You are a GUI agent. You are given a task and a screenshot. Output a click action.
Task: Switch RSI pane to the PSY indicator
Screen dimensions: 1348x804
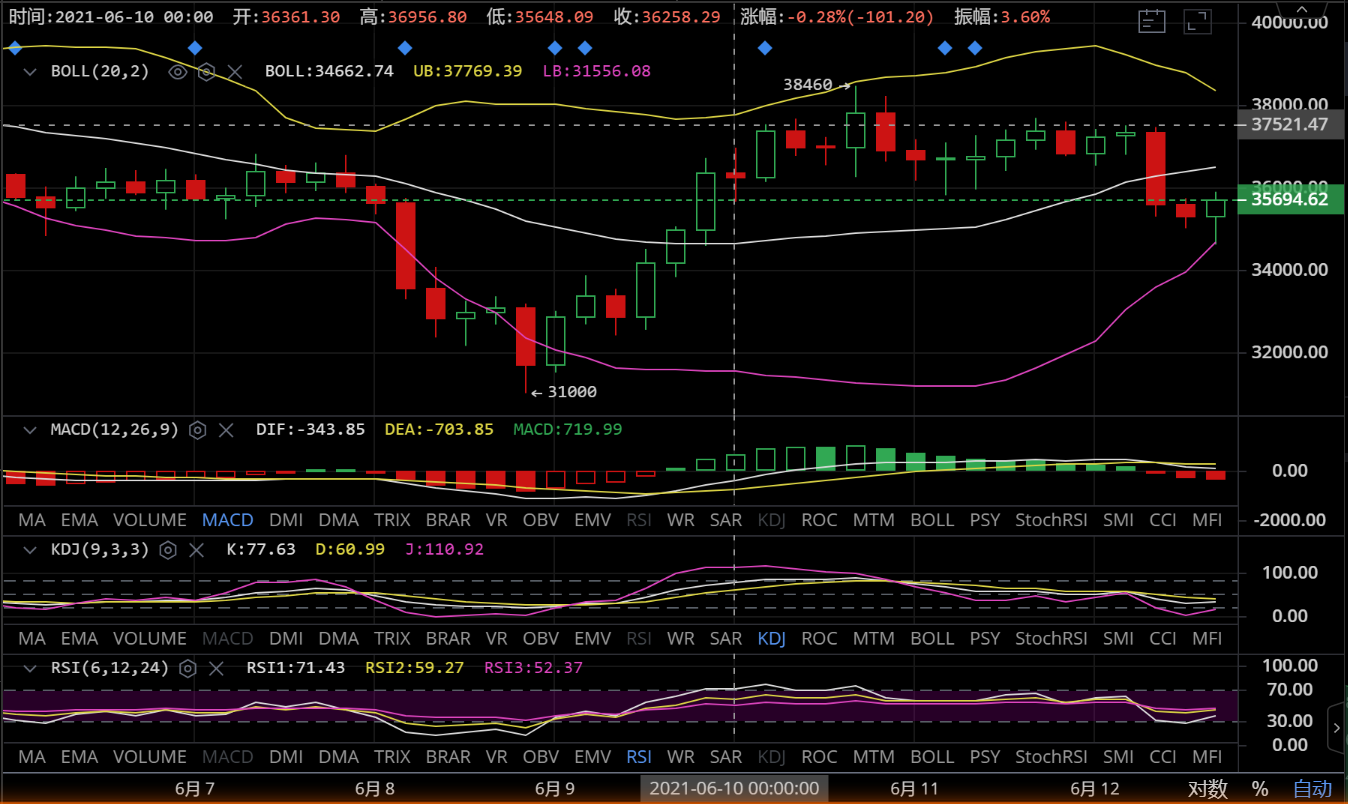(985, 757)
